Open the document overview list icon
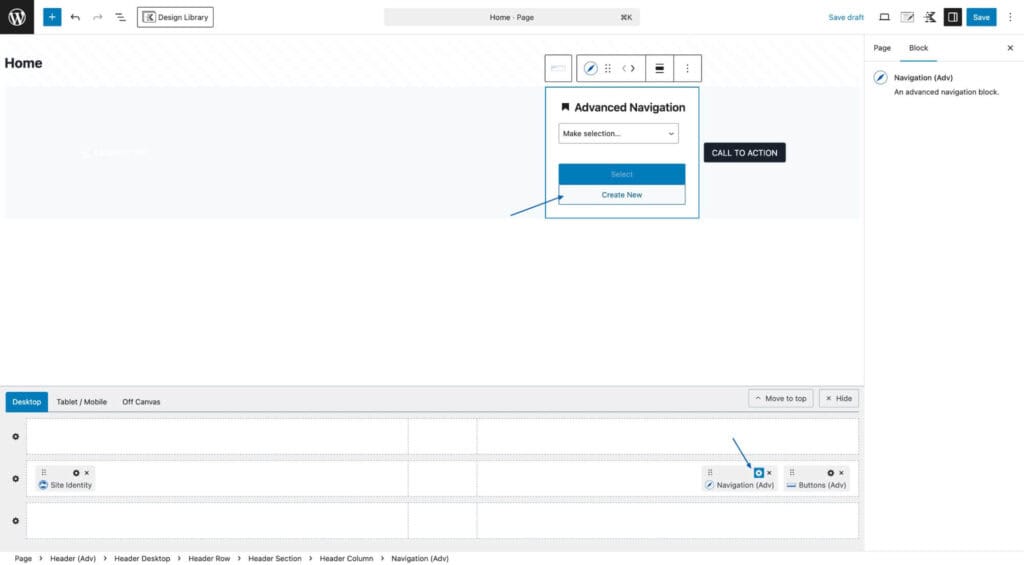 click(x=120, y=17)
